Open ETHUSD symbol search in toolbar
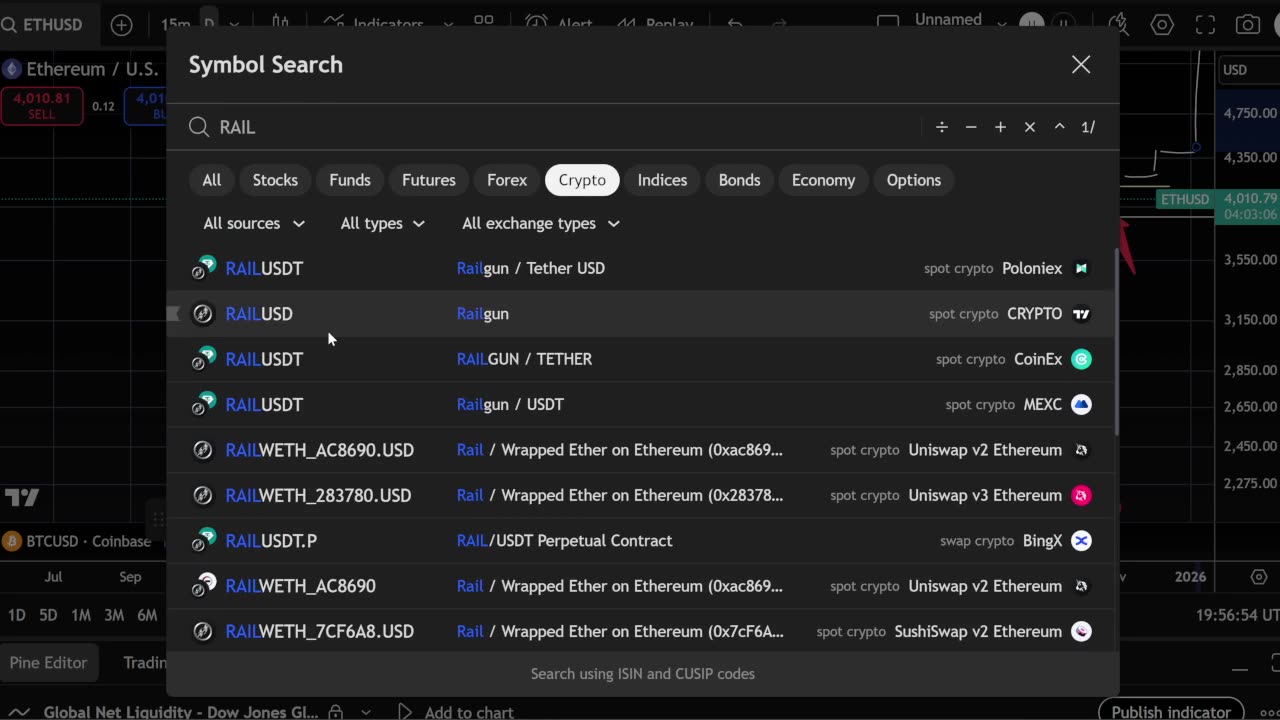Image resolution: width=1280 pixels, height=720 pixels. click(x=42, y=24)
